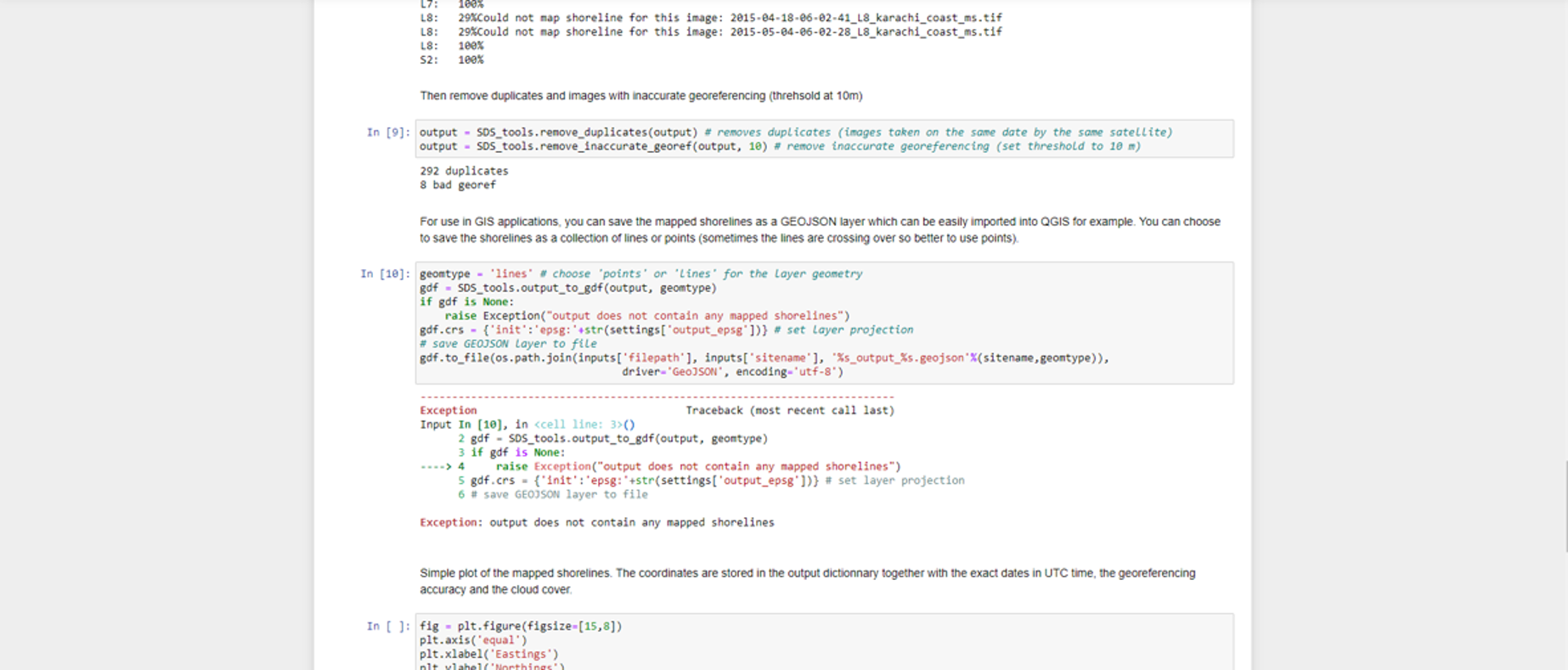The image size is (1568, 670).
Task: Click the '8 bad georef' output line
Action: (x=457, y=185)
